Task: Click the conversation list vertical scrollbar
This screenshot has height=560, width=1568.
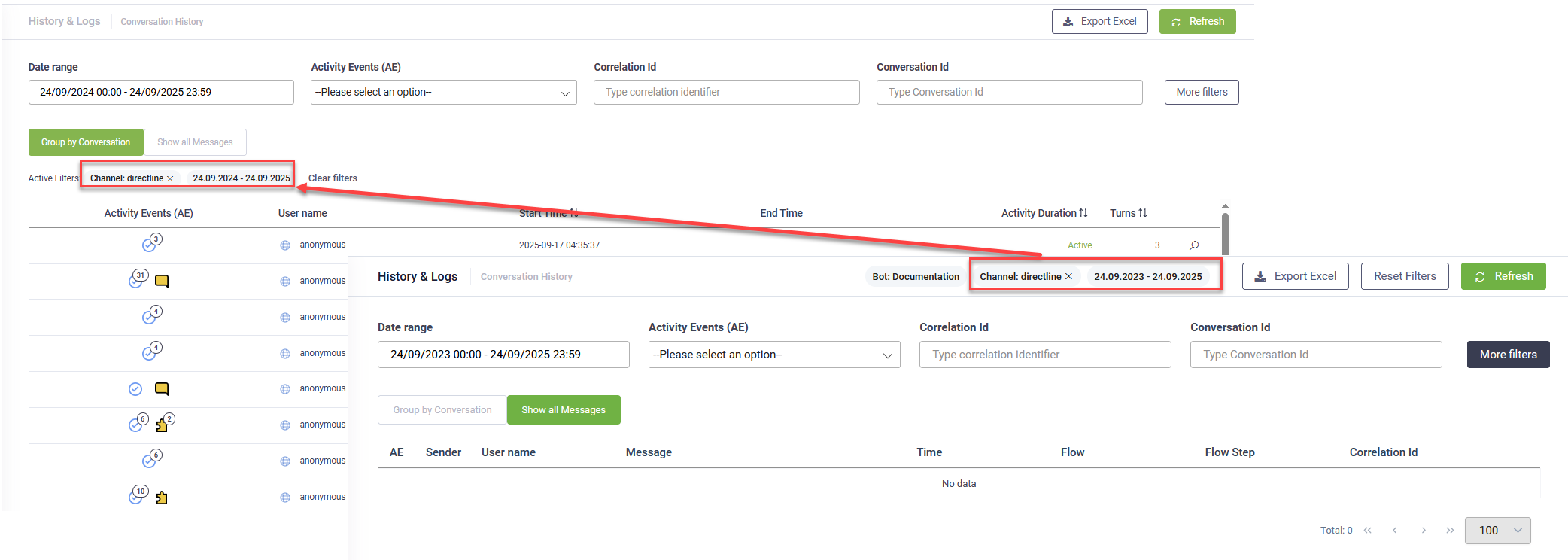Action: tap(1225, 233)
